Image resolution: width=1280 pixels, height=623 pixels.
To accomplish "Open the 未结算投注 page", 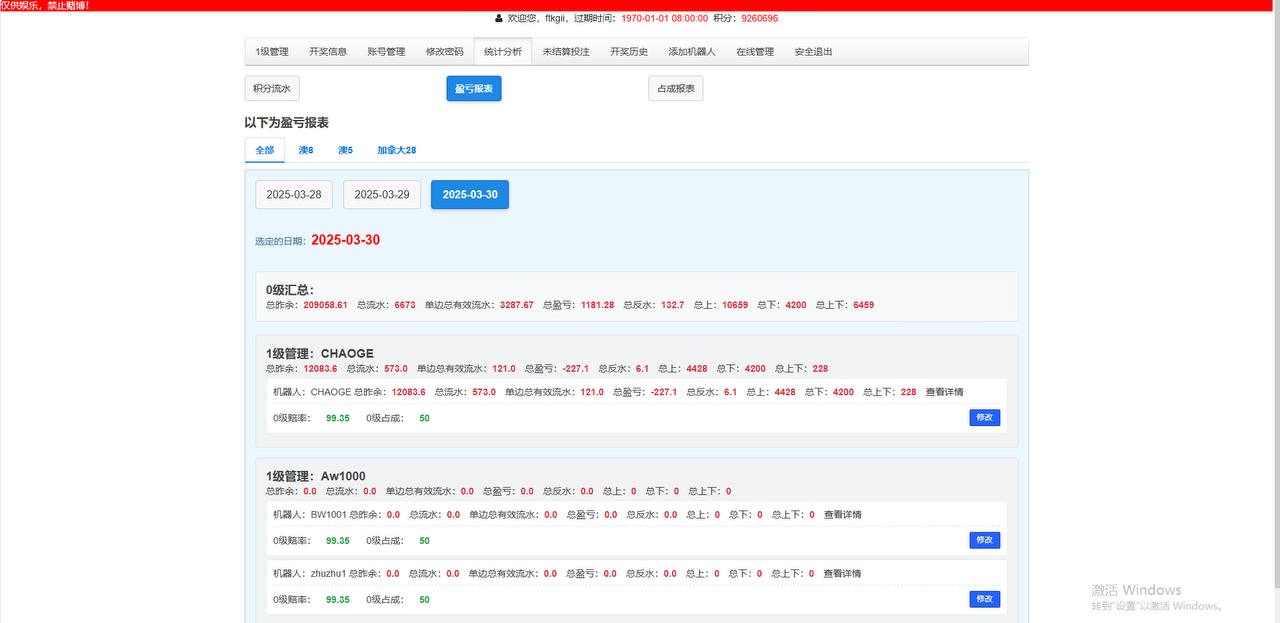I will [x=566, y=52].
